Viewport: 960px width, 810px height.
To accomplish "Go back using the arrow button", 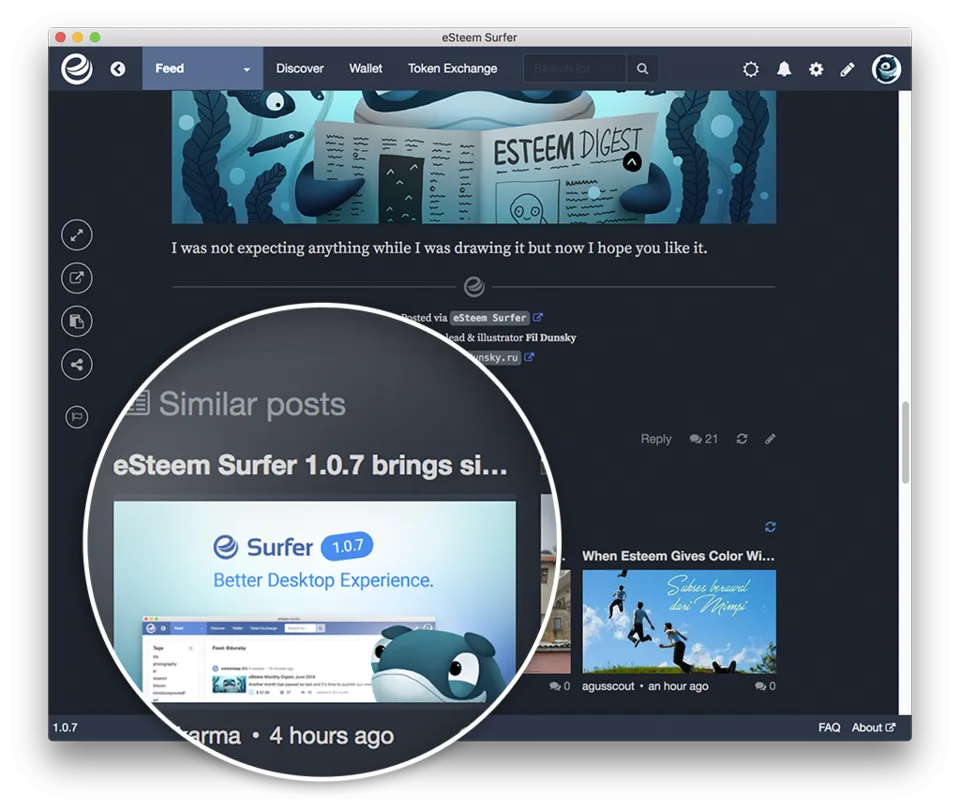I will point(118,69).
